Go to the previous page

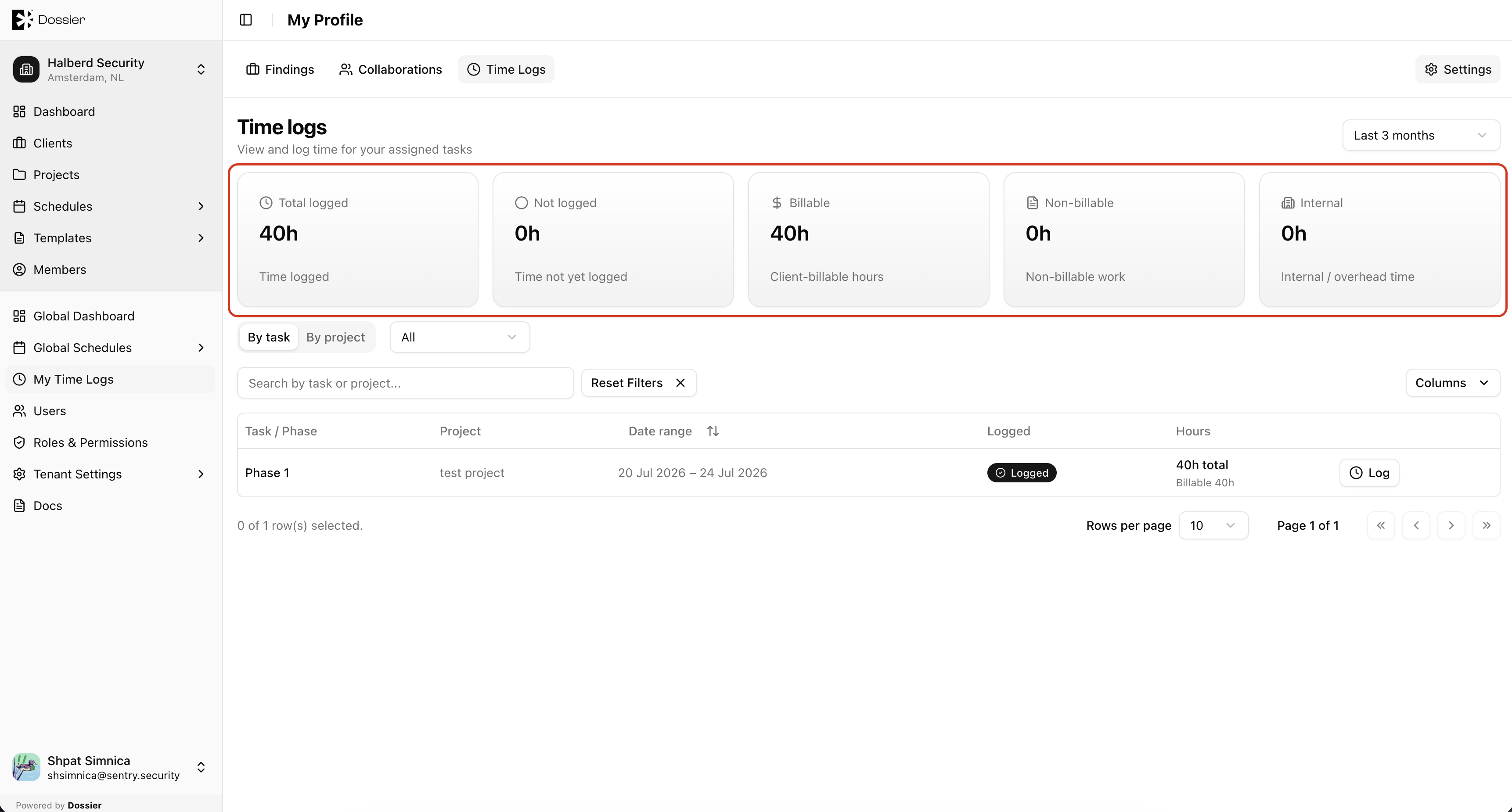pyautogui.click(x=1416, y=526)
